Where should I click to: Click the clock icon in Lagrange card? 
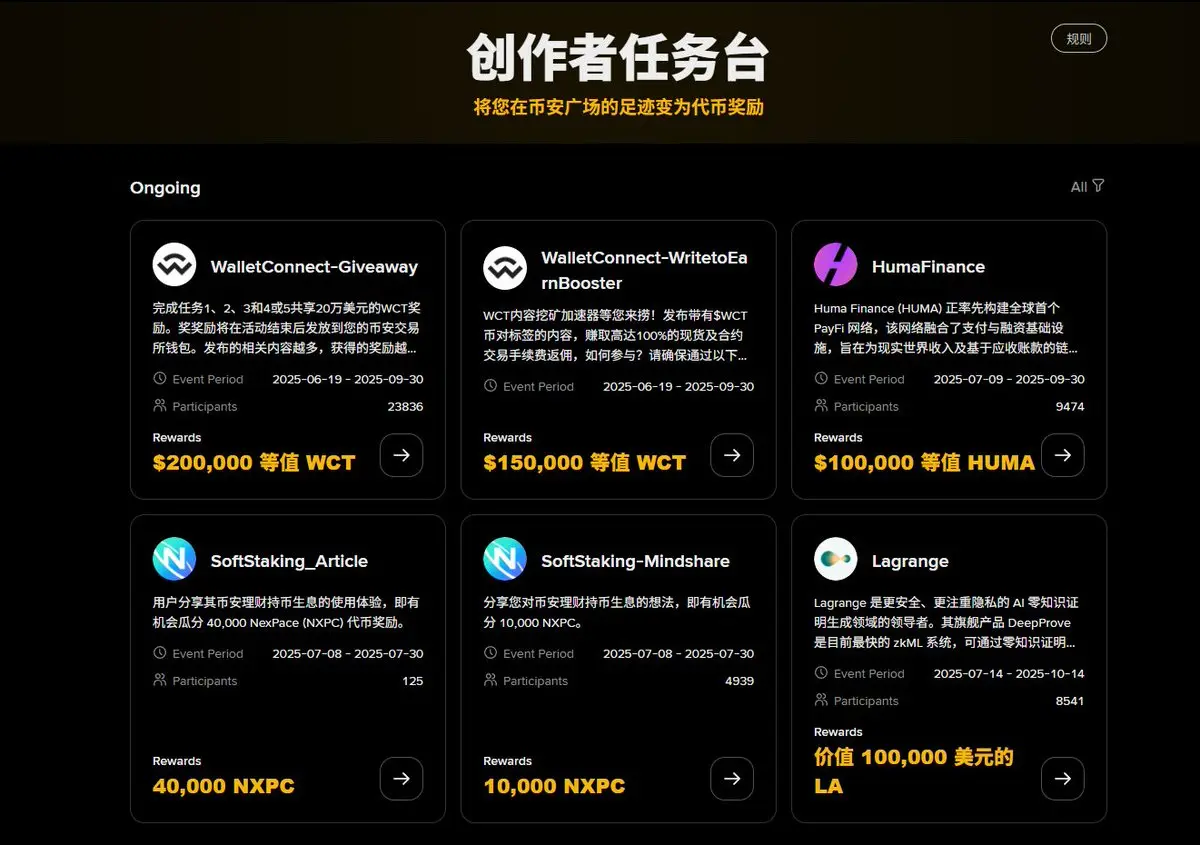[821, 673]
